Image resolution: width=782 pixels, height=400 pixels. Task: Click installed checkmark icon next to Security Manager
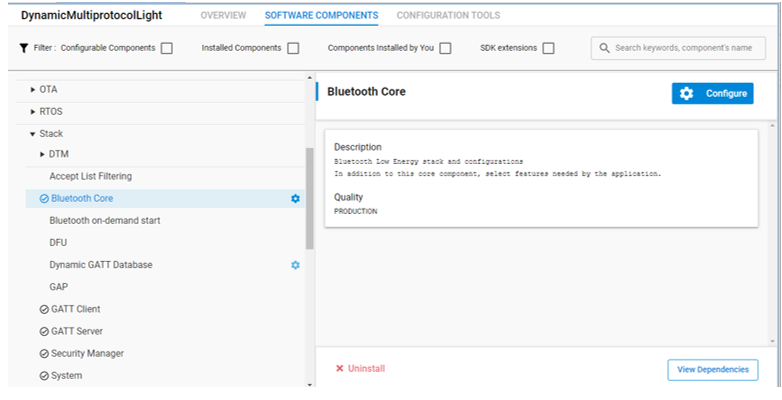click(44, 354)
